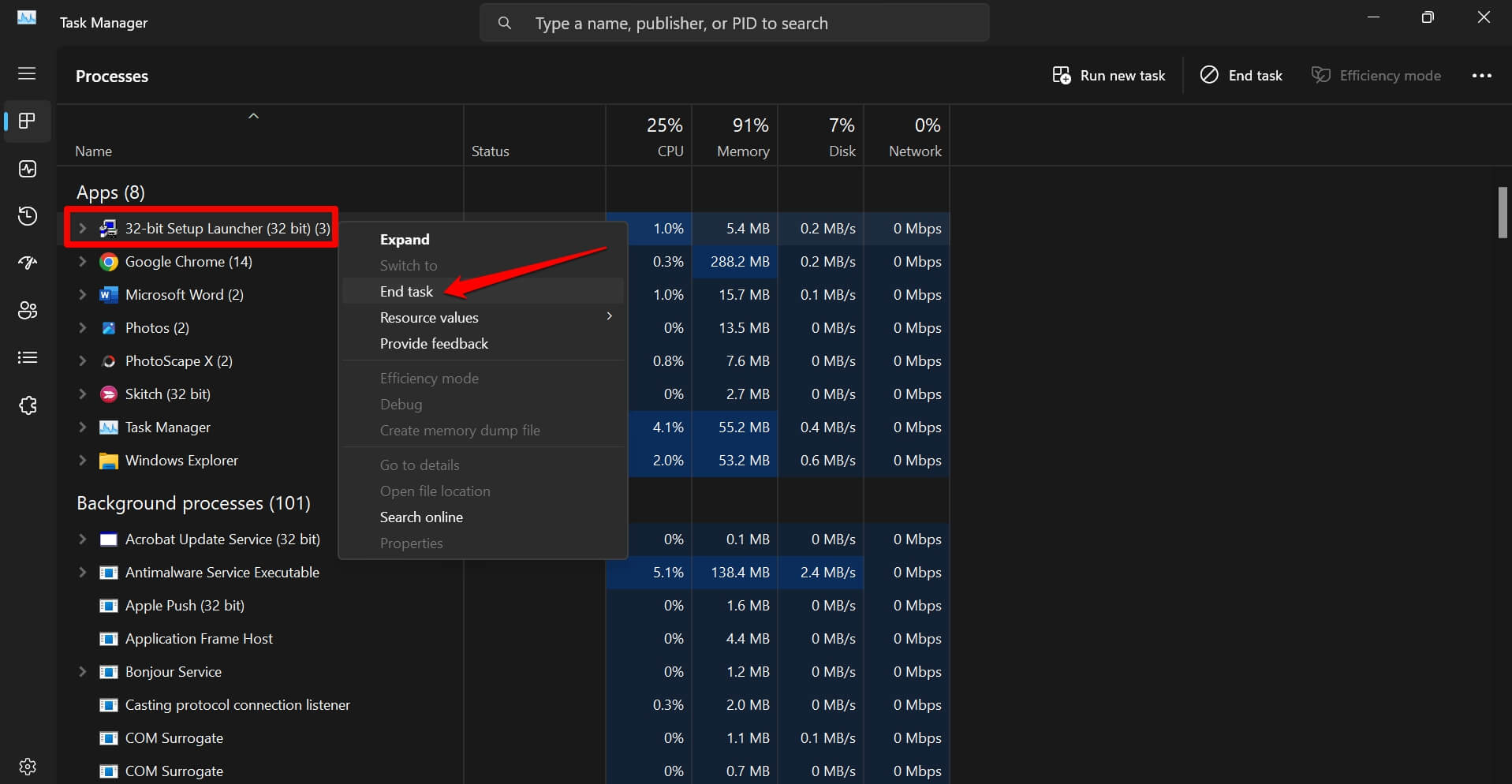This screenshot has height=784, width=1512.
Task: Choose Search online in context menu
Action: click(483, 517)
